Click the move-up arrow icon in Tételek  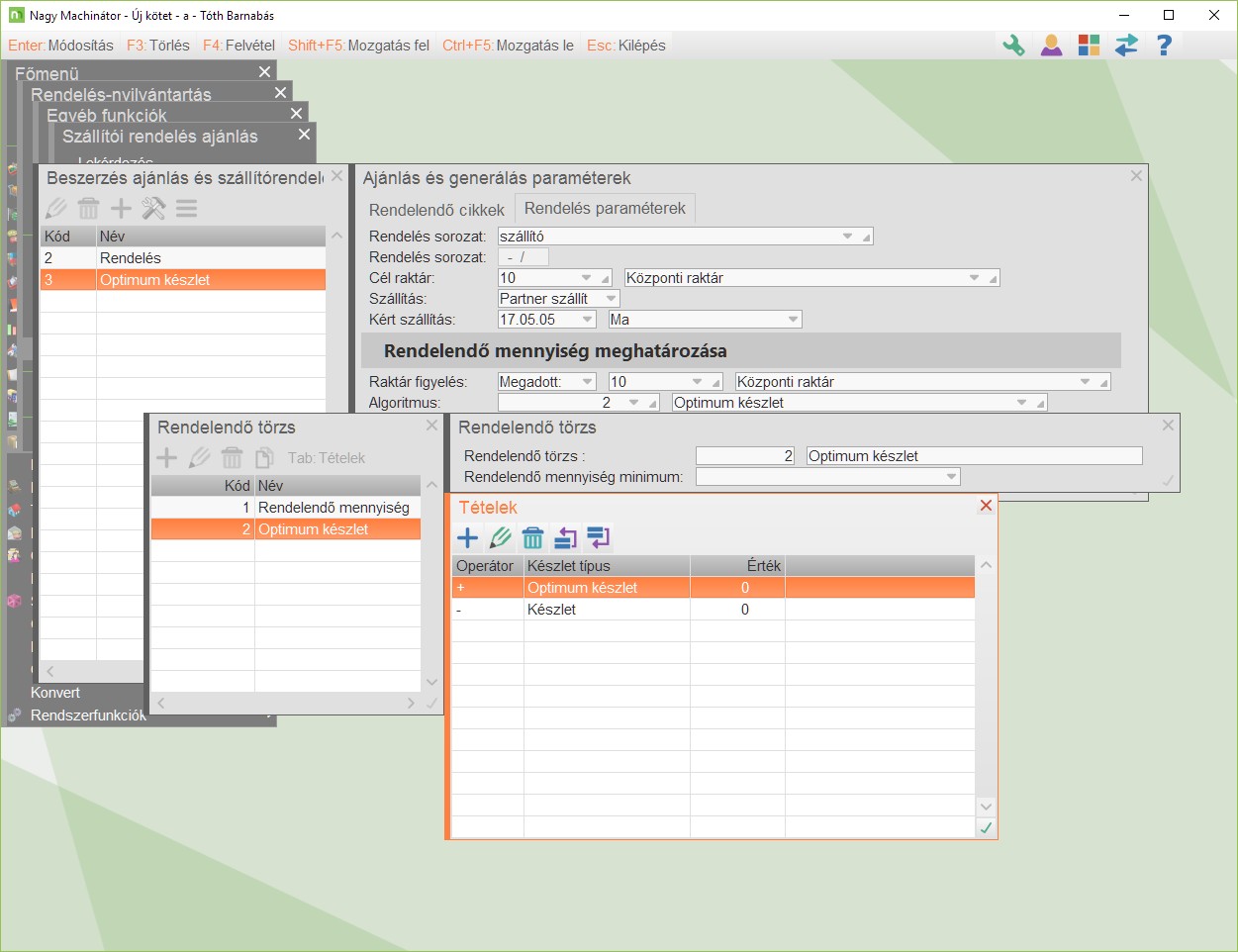click(565, 538)
